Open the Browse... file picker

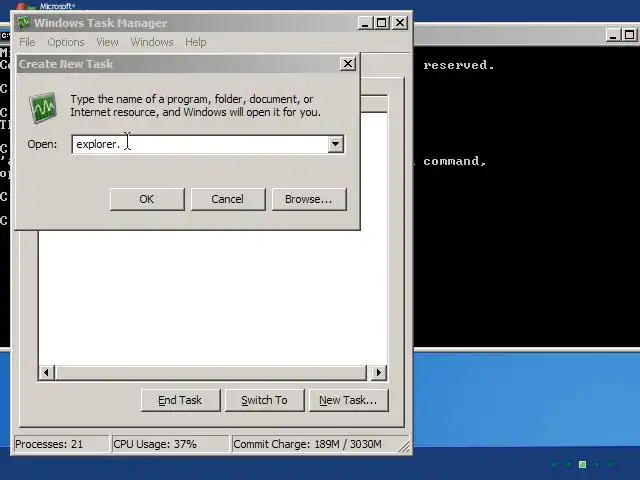click(x=309, y=199)
